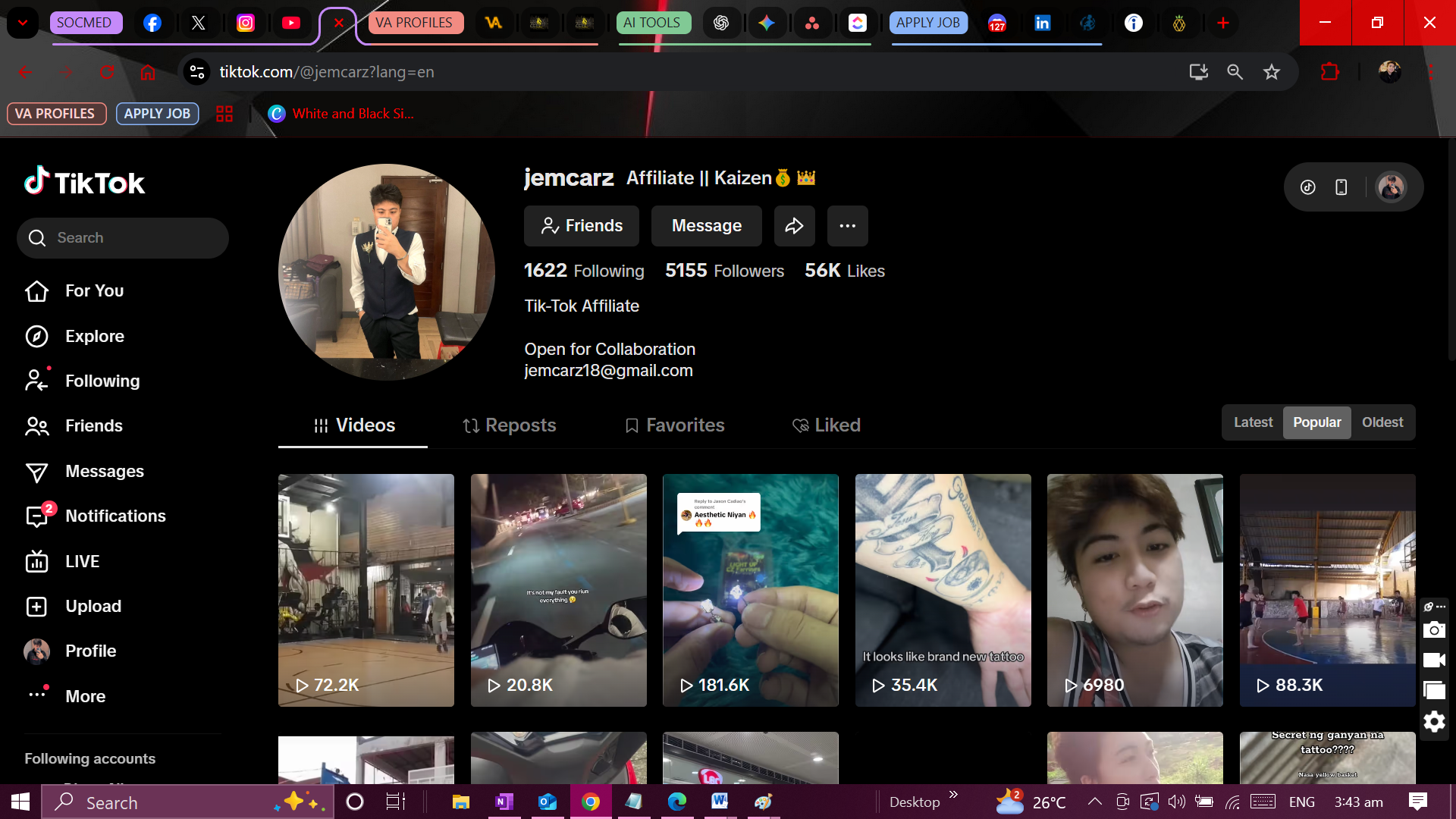Click the Friends button on the profile
This screenshot has width=1456, height=819.
click(582, 226)
